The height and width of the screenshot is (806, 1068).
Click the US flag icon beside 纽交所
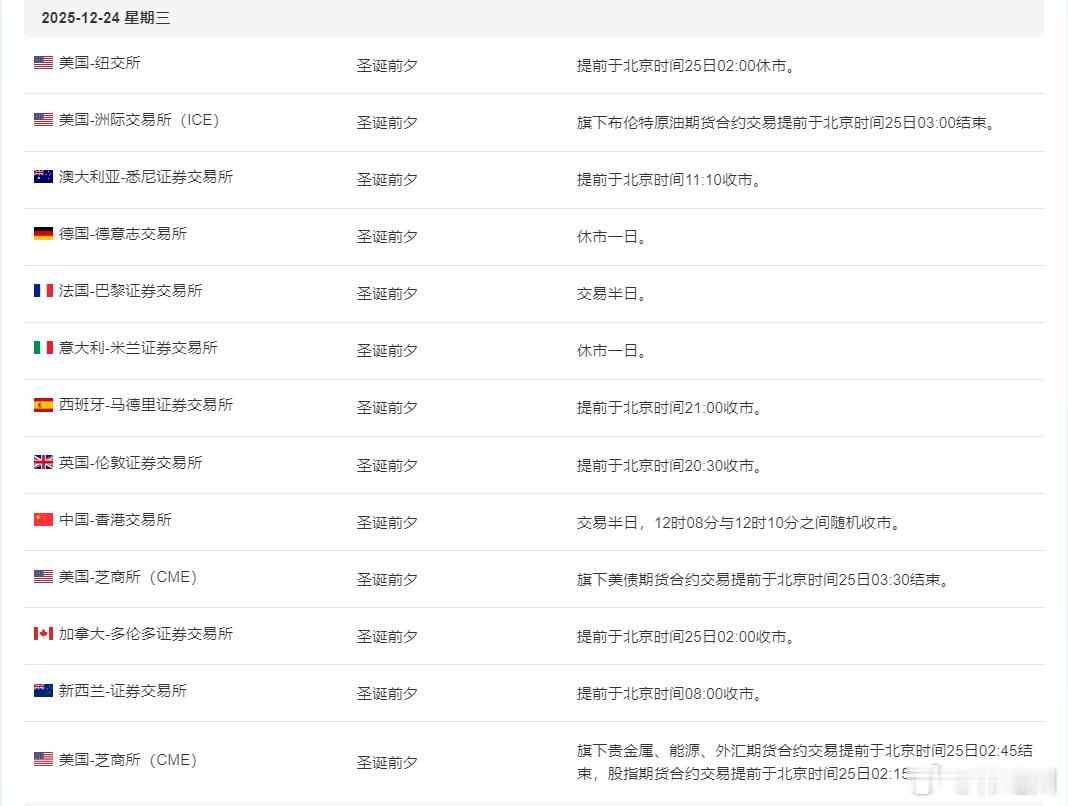(x=41, y=61)
